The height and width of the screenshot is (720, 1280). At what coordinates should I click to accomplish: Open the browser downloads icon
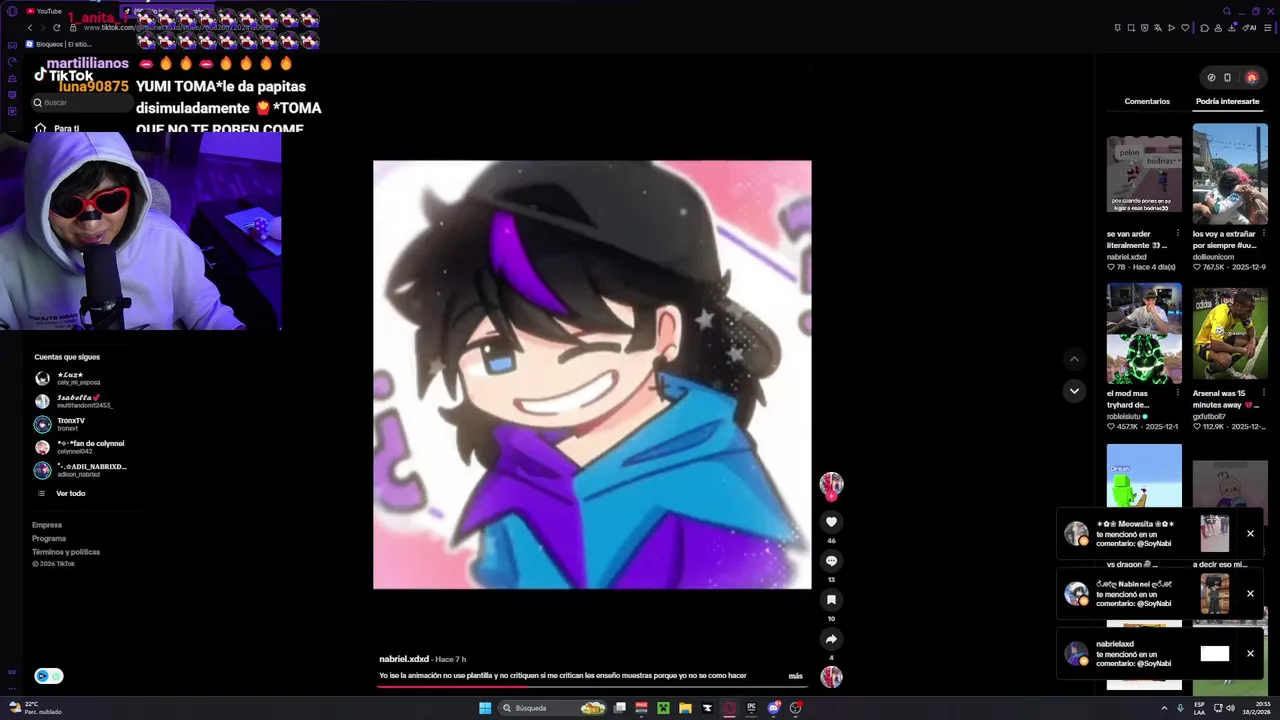[1232, 28]
